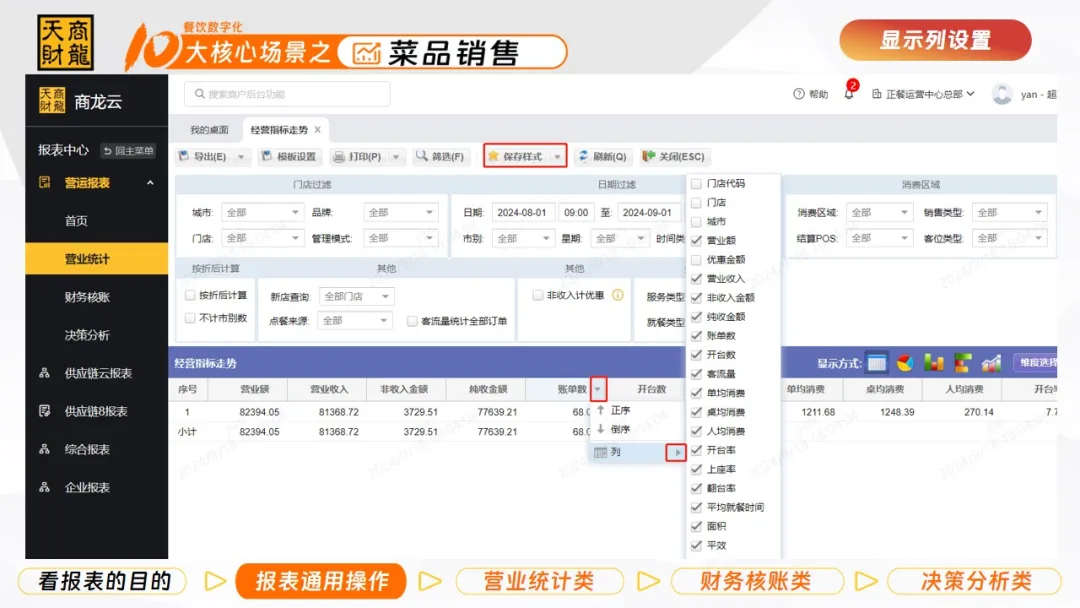Click the 报表通用操作 bottom button
The image size is (1080, 608).
pos(321,581)
